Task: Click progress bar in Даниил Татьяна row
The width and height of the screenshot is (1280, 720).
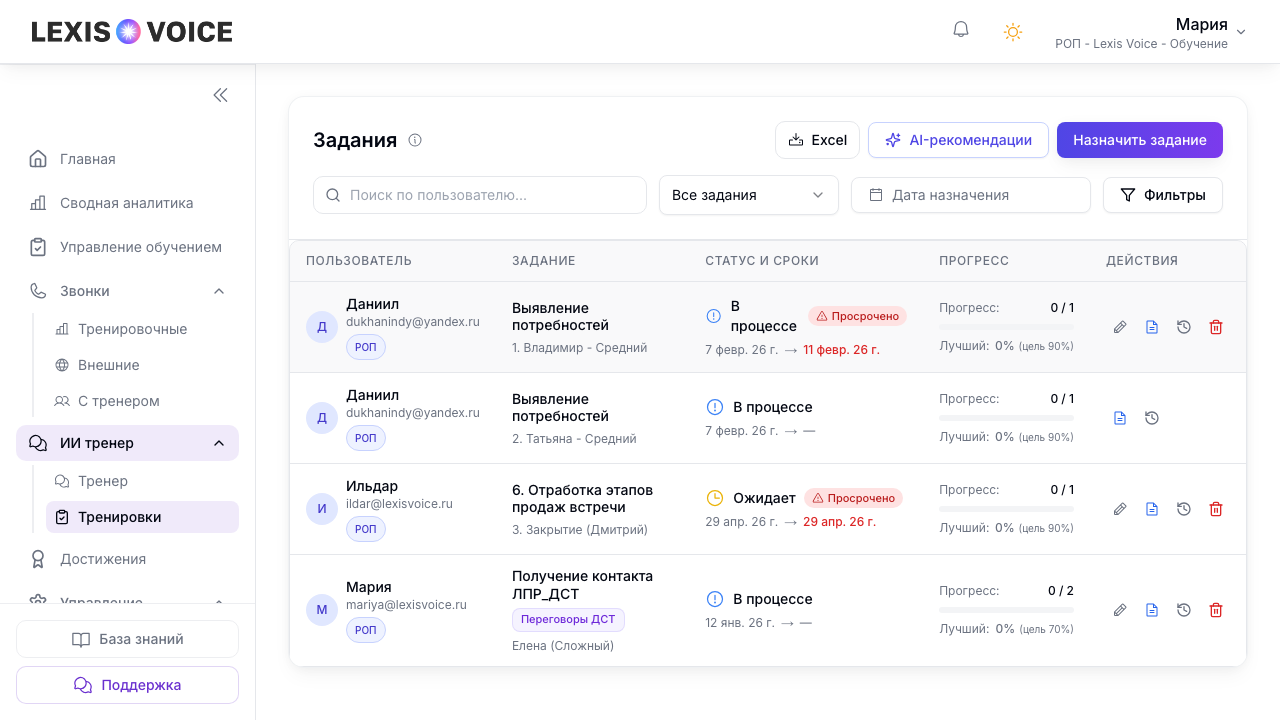Action: pos(1006,418)
